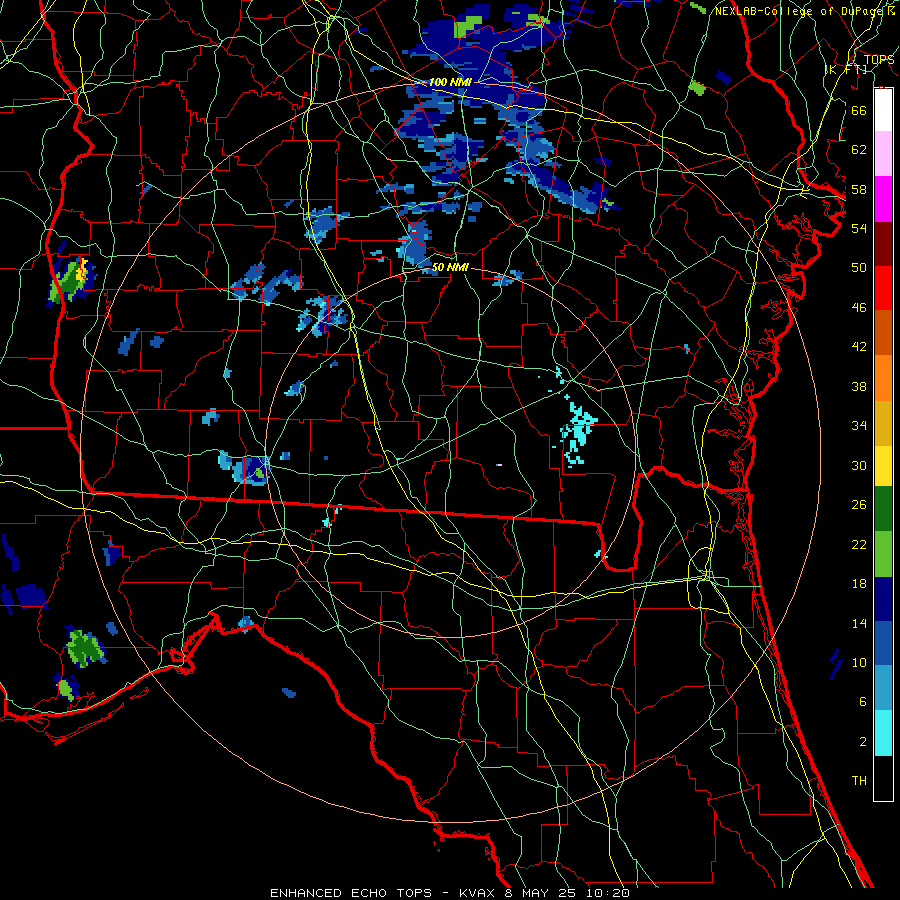Click the '10:20' timestamp text
Viewport: 900px width, 900px height.
pos(608,893)
